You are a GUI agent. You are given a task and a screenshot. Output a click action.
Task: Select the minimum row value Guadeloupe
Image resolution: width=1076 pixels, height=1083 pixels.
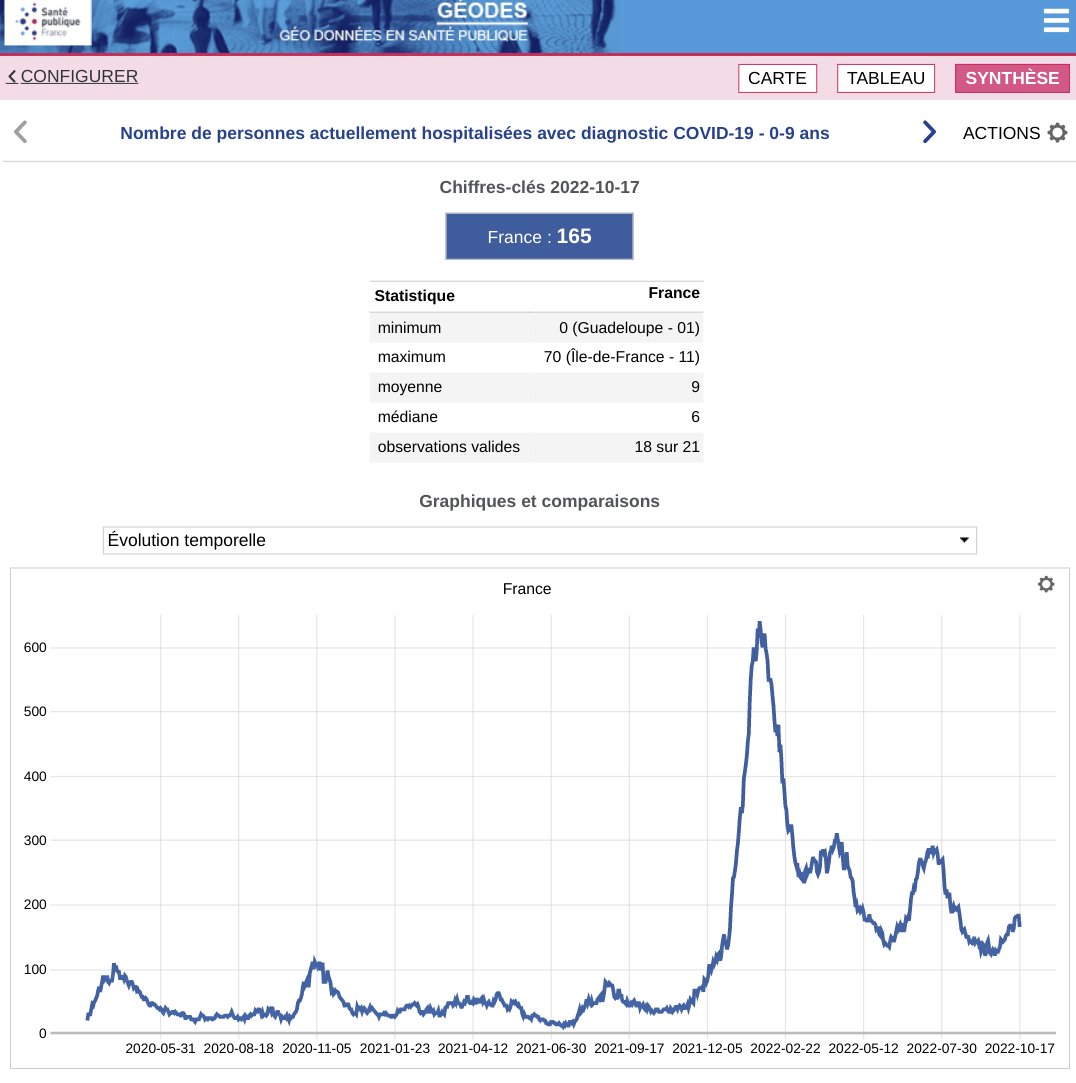[x=629, y=327]
